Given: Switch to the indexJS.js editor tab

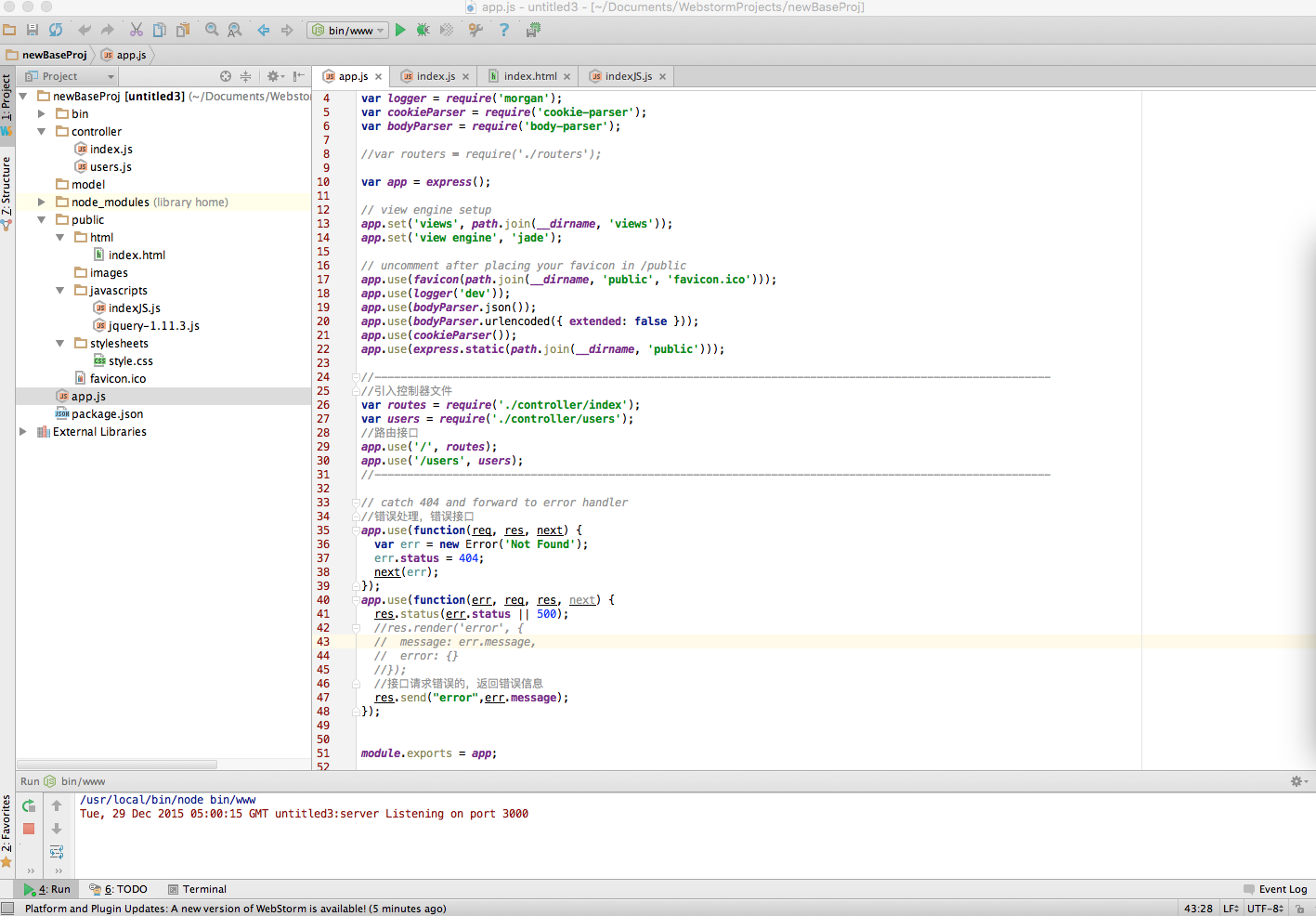Looking at the screenshot, I should 629,76.
